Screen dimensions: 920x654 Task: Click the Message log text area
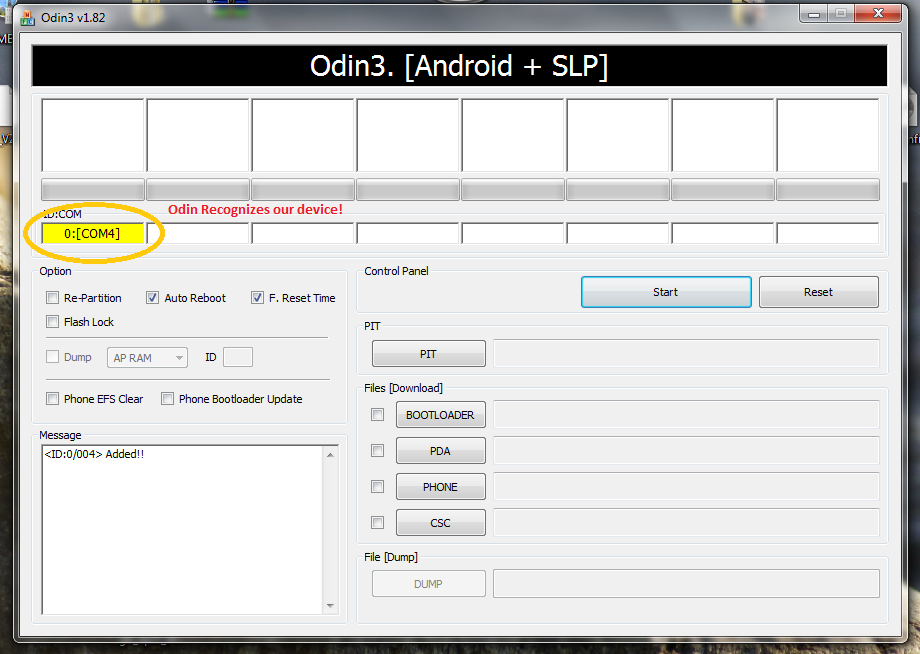tap(183, 530)
